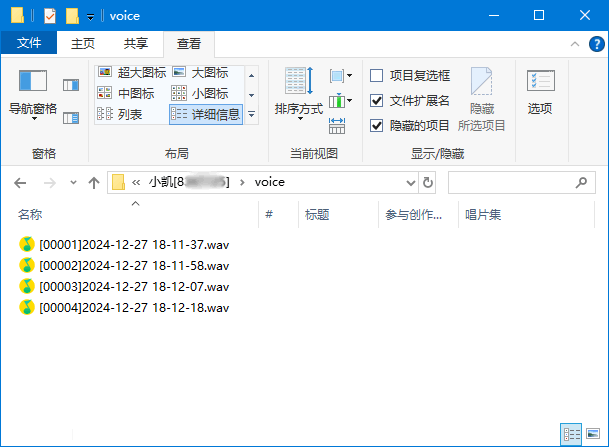Click the Refresh button beside the address bar
This screenshot has width=609, height=447.
pyautogui.click(x=429, y=182)
